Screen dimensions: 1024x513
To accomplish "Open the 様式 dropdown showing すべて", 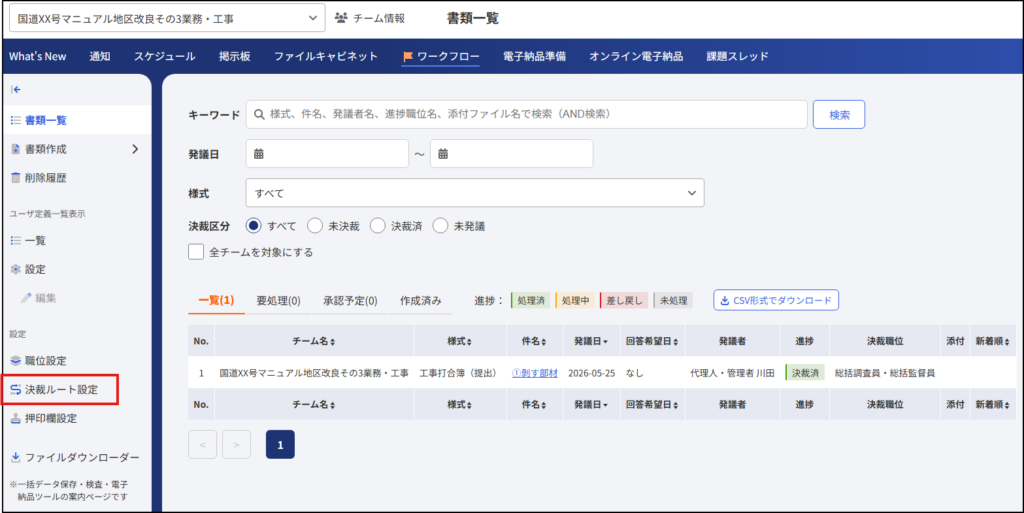I will pos(475,193).
